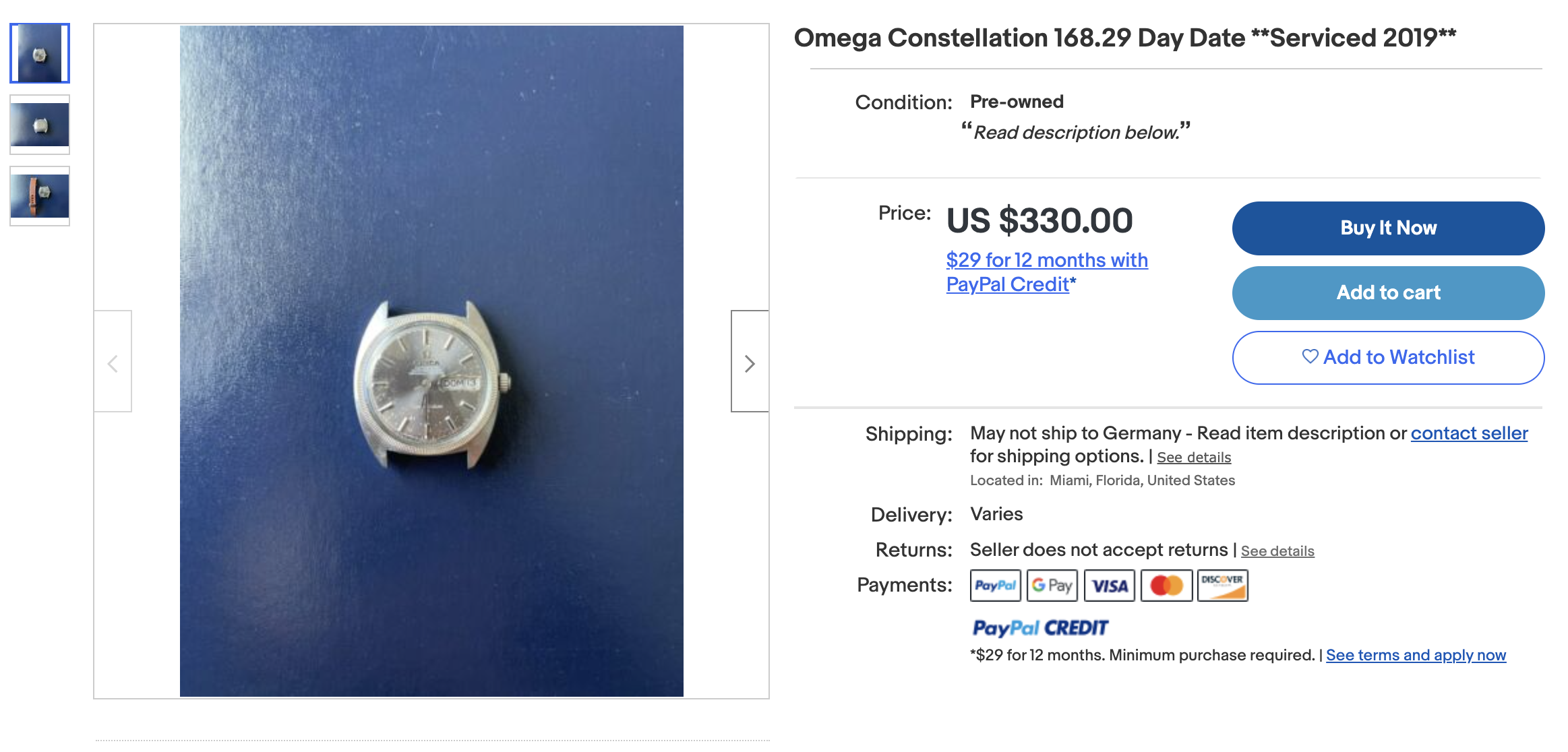
Task: Open See details link for returns
Action: click(1277, 551)
